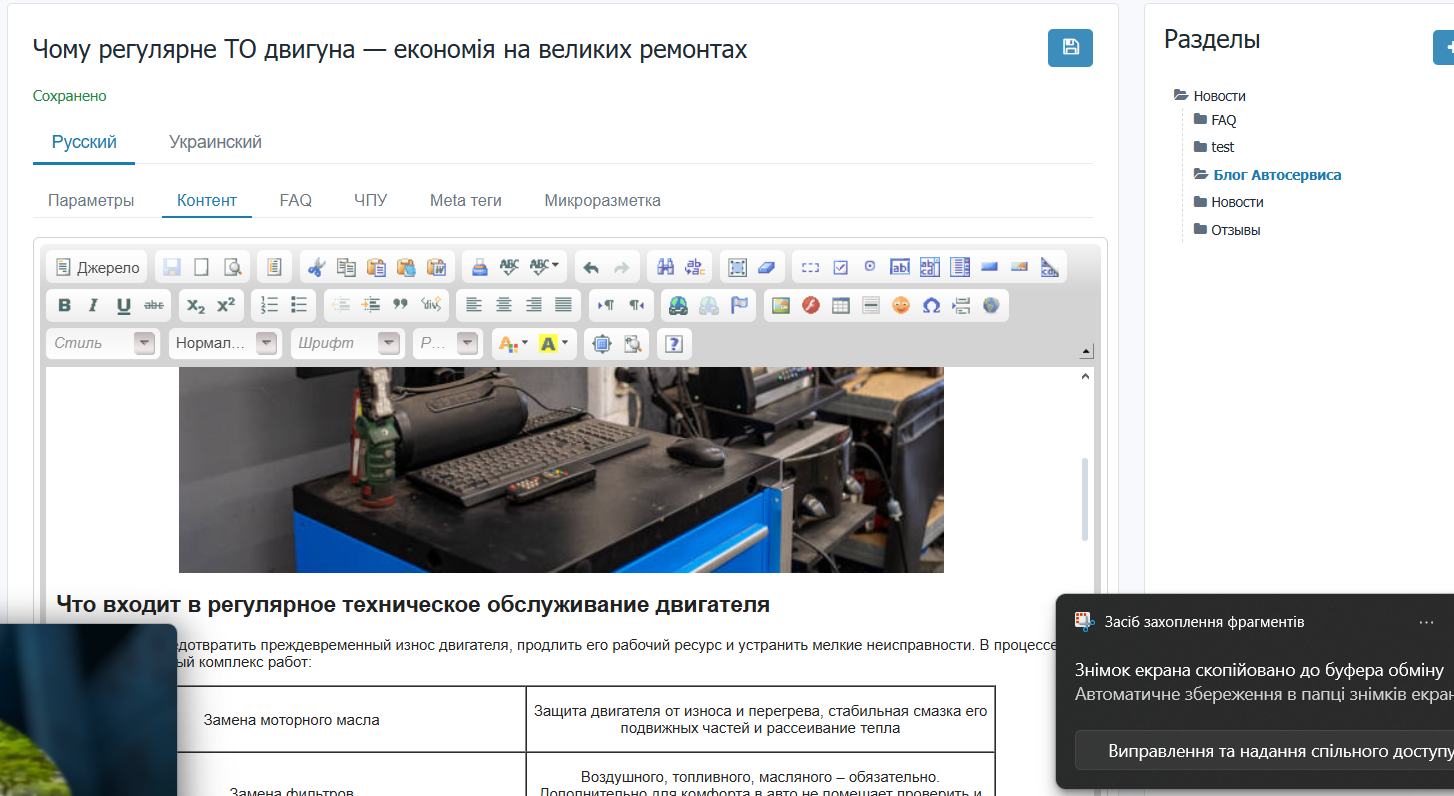The image size is (1454, 796).
Task: Click the Джерело (source) button
Action: [97, 267]
